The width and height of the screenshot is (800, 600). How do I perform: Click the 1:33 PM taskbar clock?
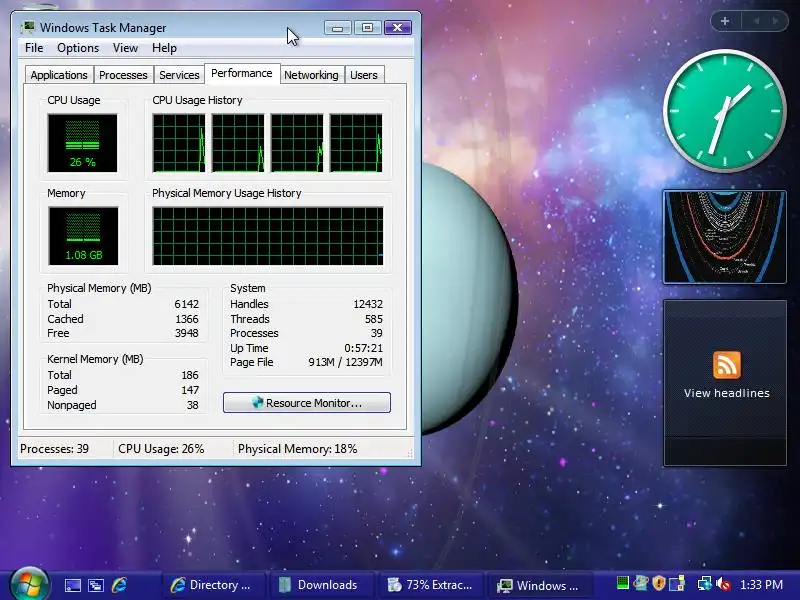761,585
